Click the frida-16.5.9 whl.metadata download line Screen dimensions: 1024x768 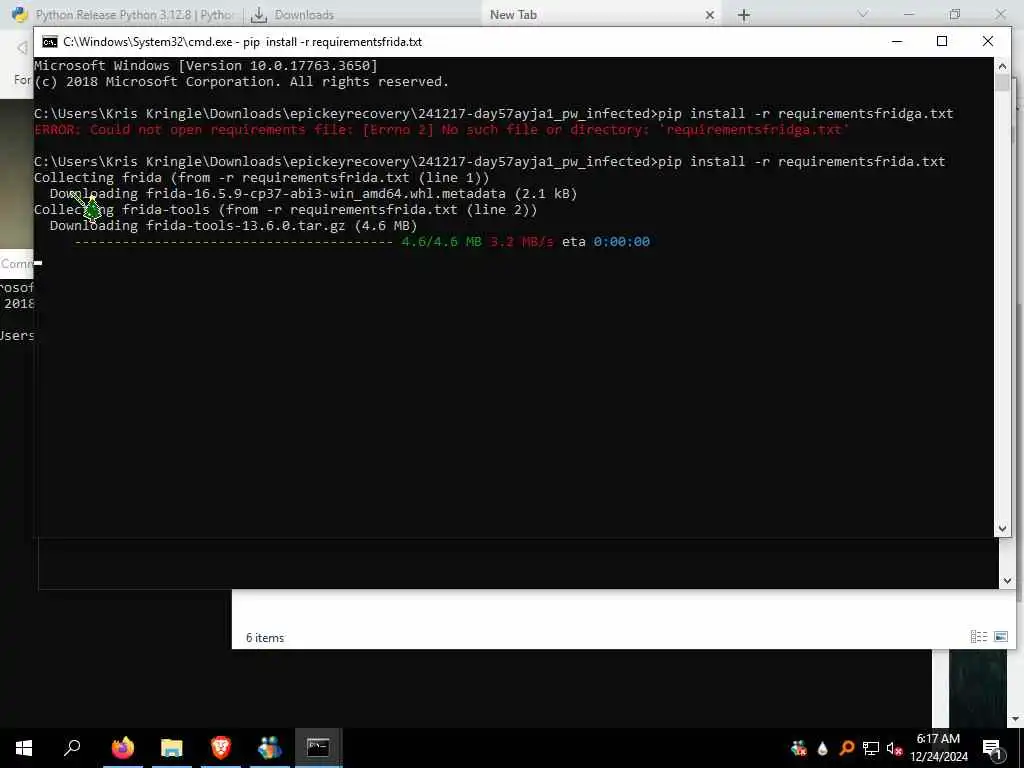pyautogui.click(x=313, y=193)
